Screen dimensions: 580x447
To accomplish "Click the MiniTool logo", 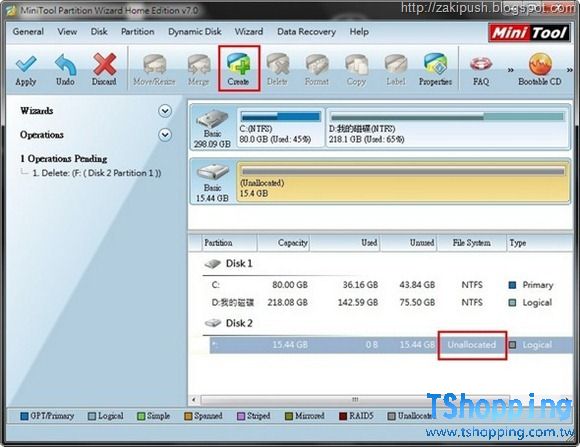I will click(529, 33).
